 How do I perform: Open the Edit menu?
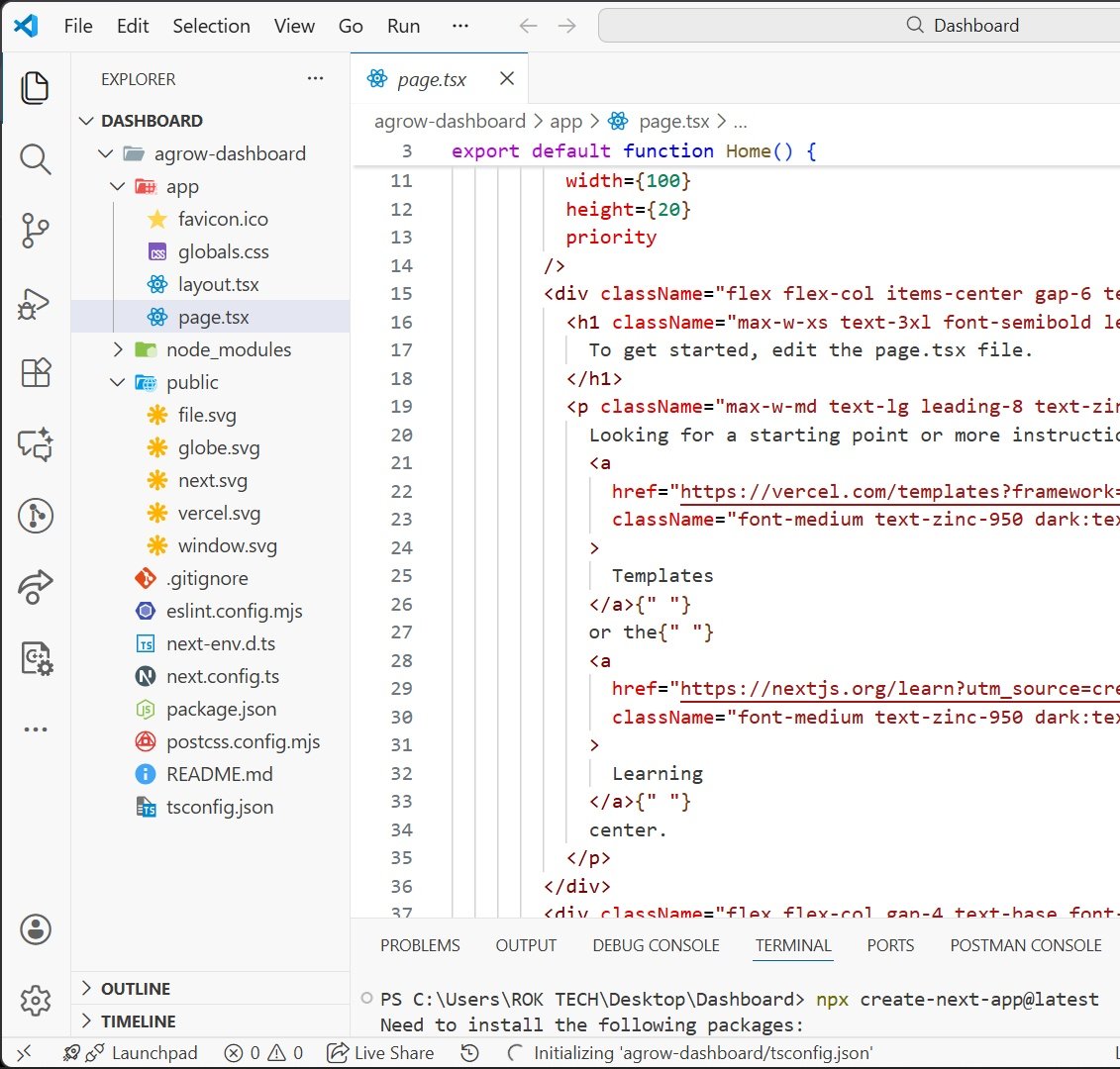point(133,27)
